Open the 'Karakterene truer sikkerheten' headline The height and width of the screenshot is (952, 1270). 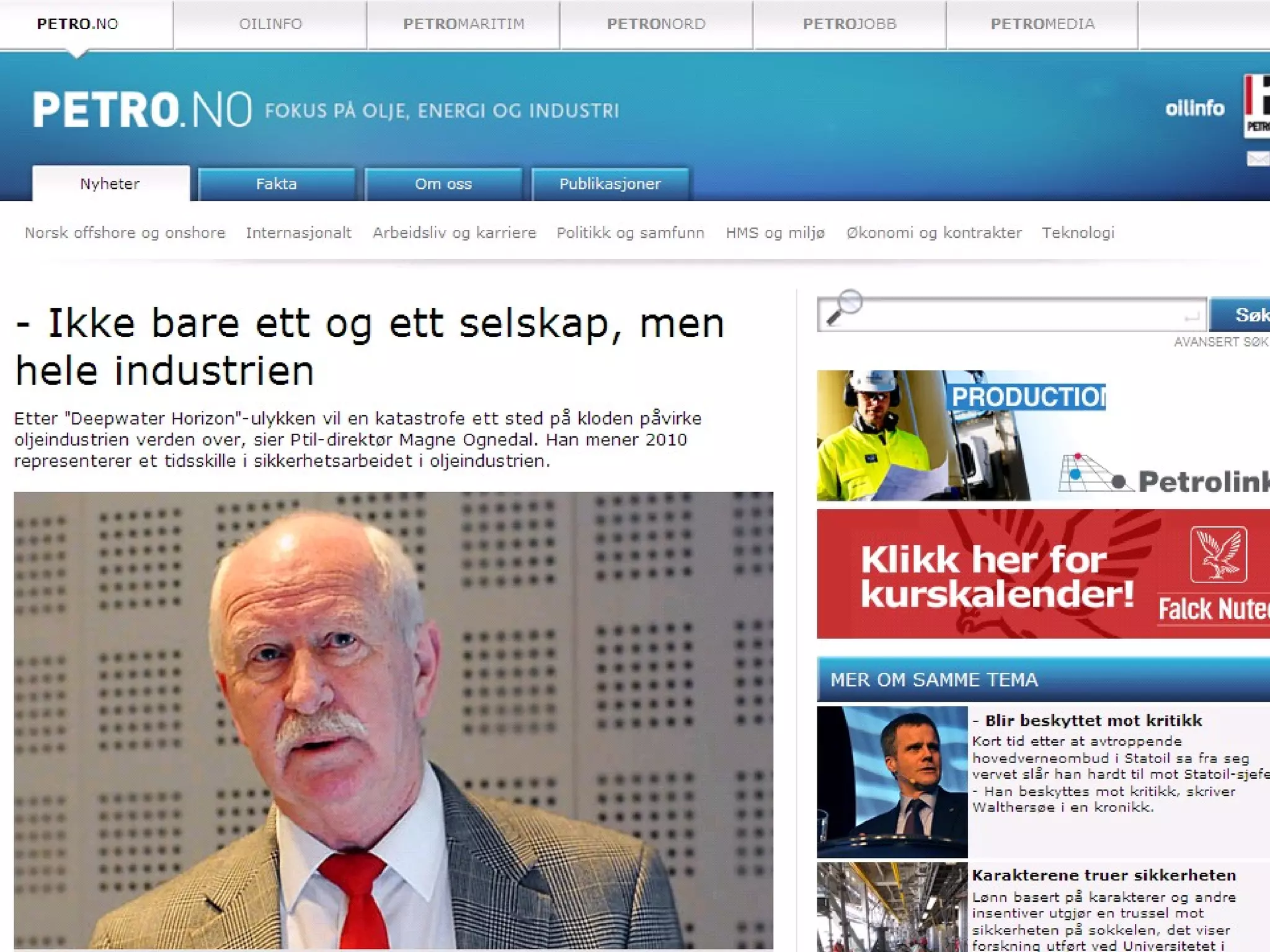[1104, 875]
